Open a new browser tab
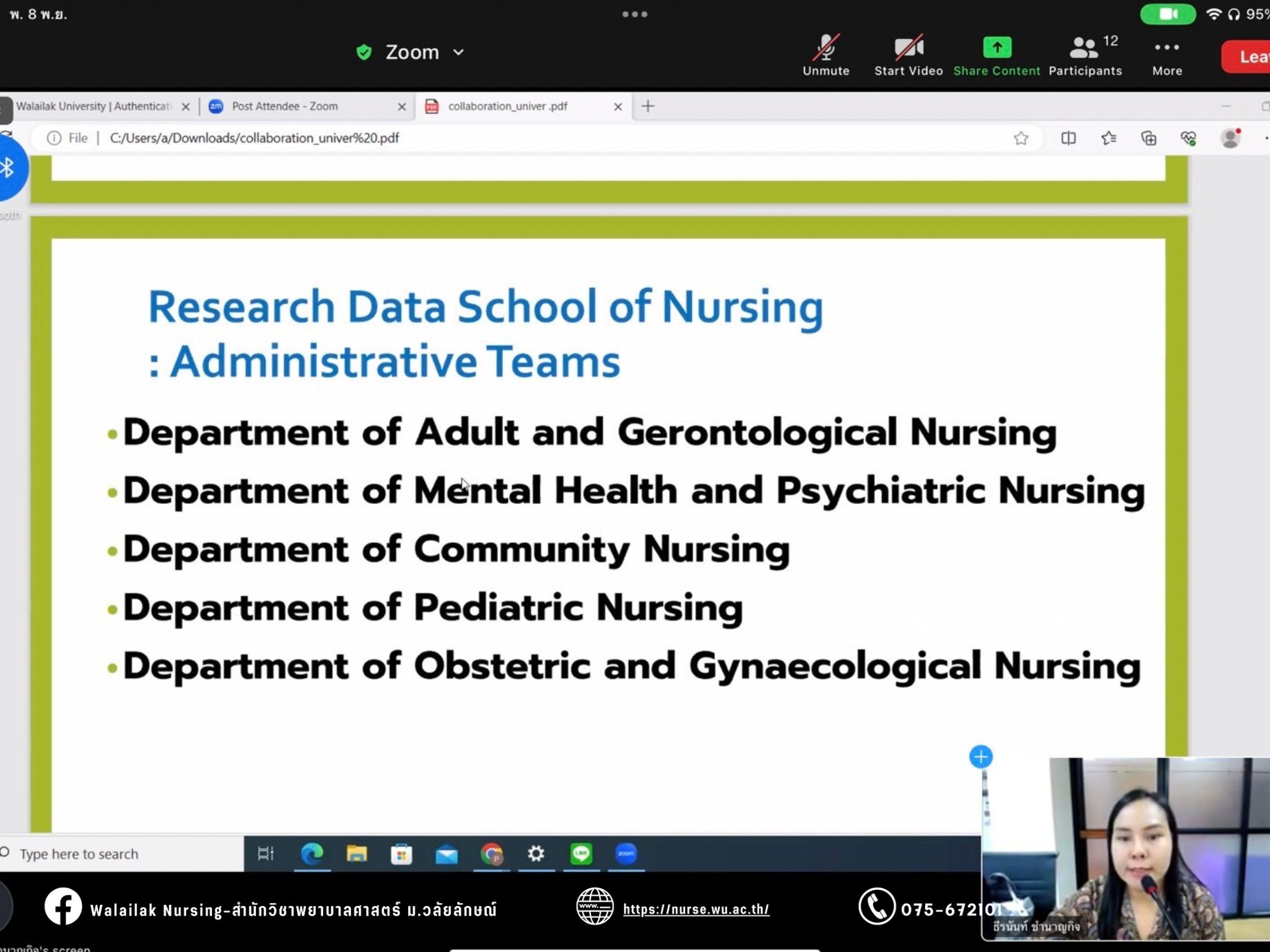Viewport: 1270px width, 952px height. click(x=648, y=106)
